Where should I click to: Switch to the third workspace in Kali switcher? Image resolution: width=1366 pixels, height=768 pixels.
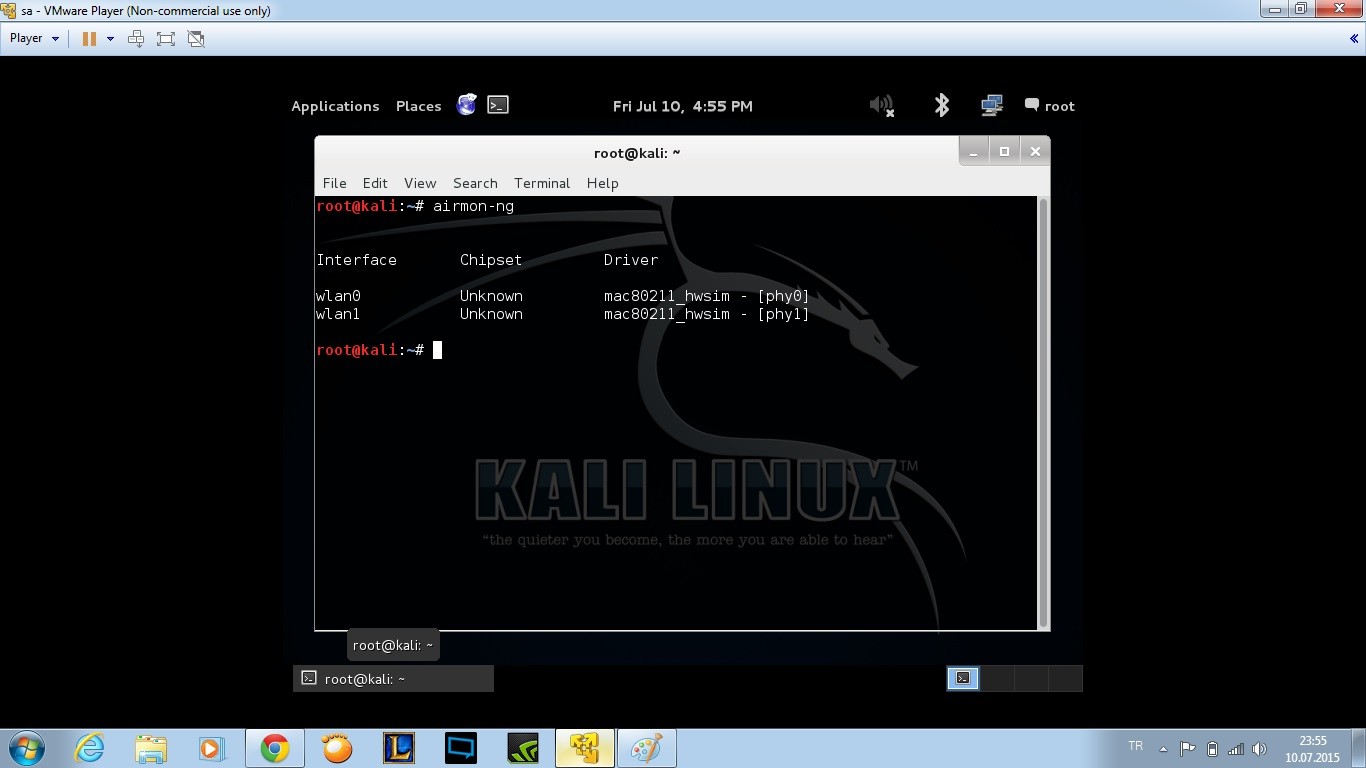(1031, 678)
